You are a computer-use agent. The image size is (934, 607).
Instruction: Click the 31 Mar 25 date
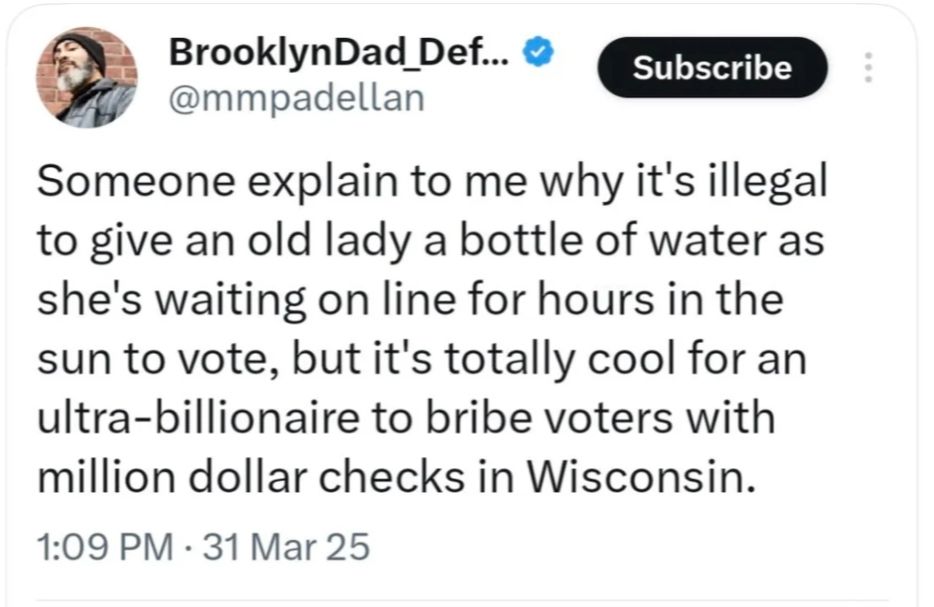pyautogui.click(x=287, y=547)
